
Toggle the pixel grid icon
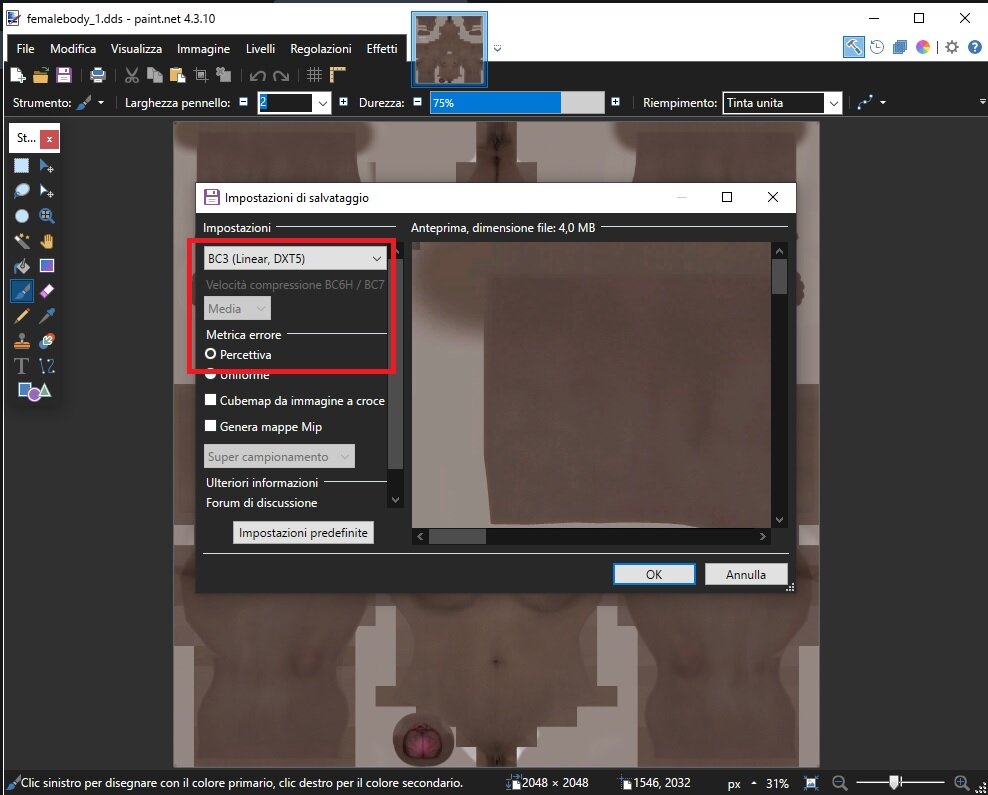[314, 76]
